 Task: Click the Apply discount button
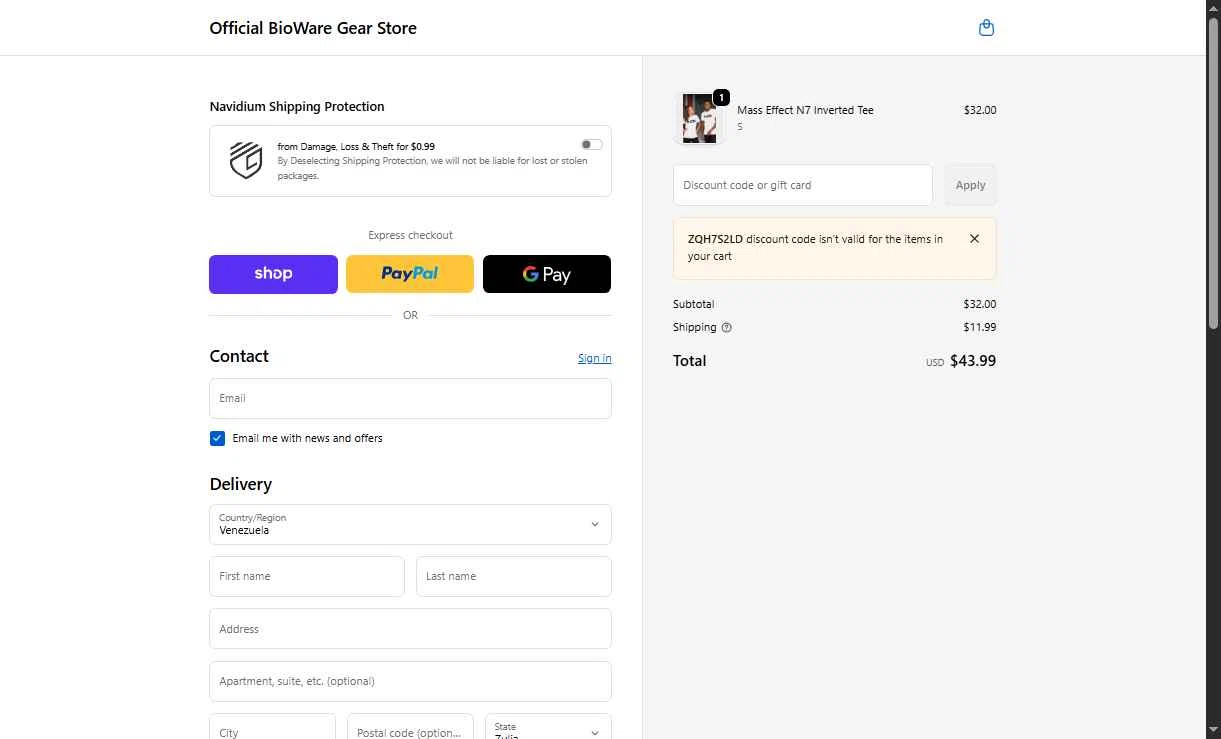coord(970,185)
